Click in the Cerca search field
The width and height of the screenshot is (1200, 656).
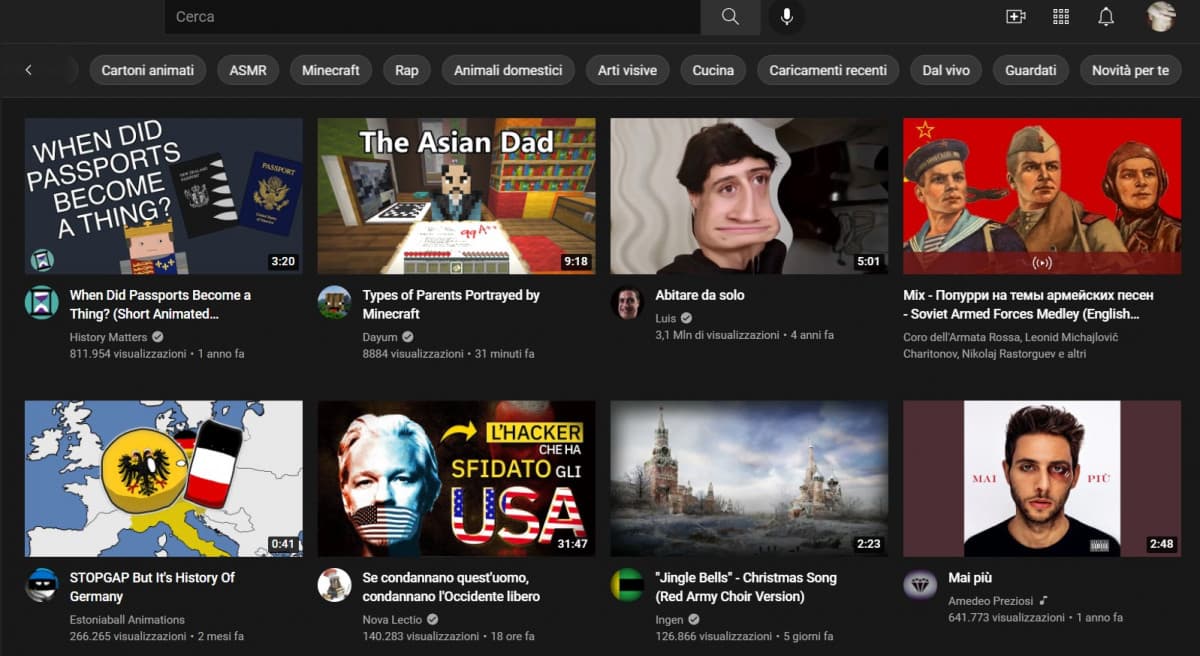pyautogui.click(x=432, y=17)
